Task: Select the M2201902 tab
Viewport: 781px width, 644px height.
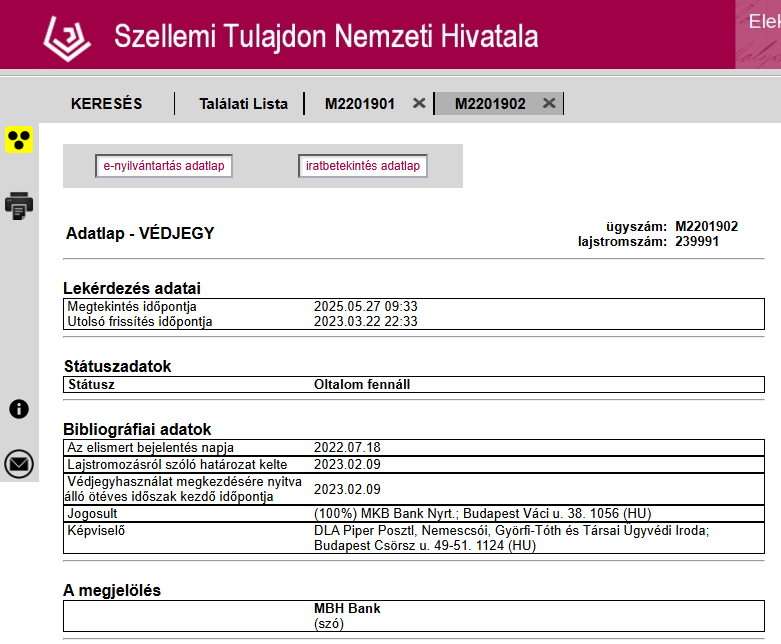Action: coord(490,104)
